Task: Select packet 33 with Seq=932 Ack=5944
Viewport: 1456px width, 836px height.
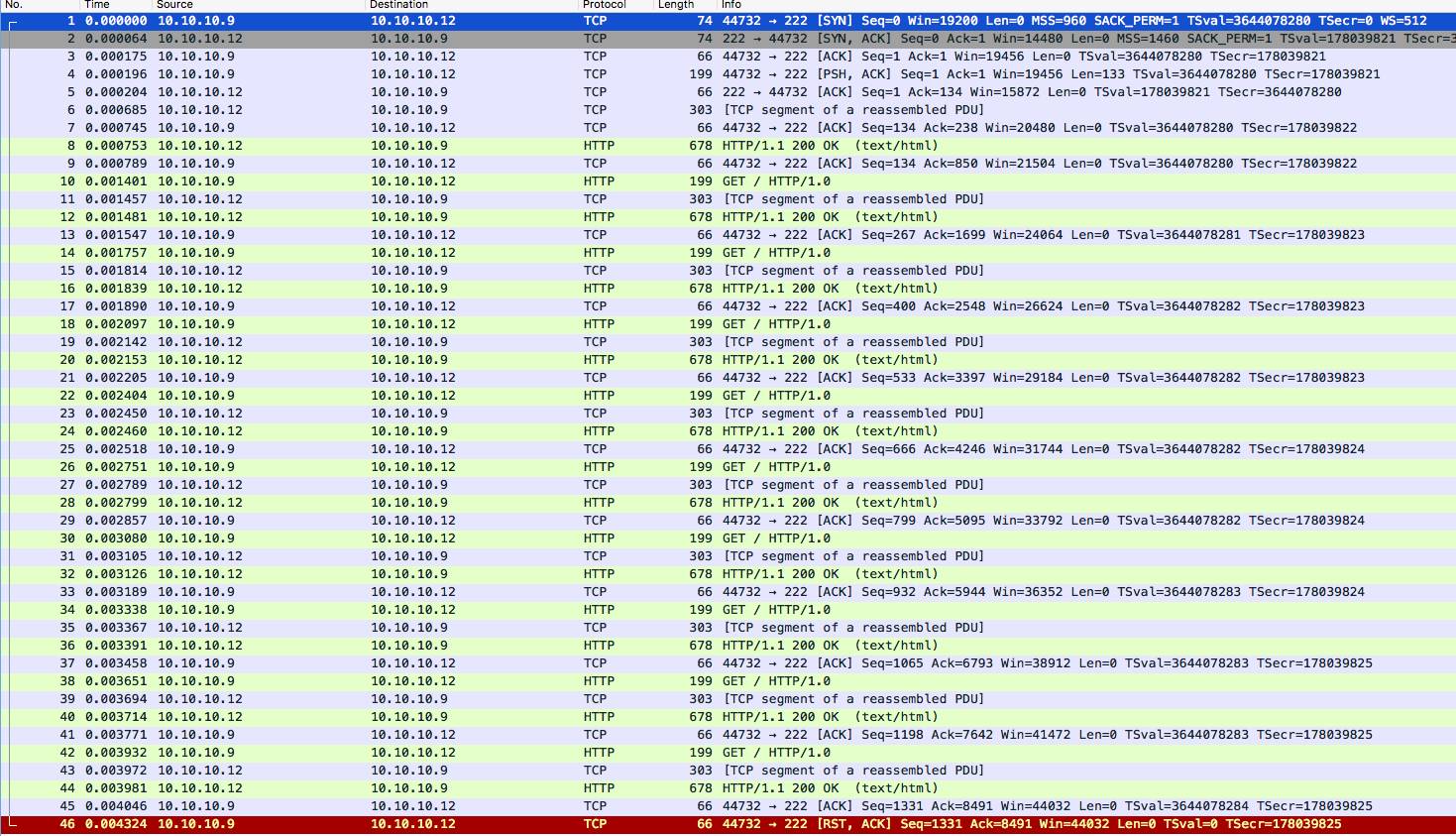Action: pyautogui.click(x=728, y=592)
